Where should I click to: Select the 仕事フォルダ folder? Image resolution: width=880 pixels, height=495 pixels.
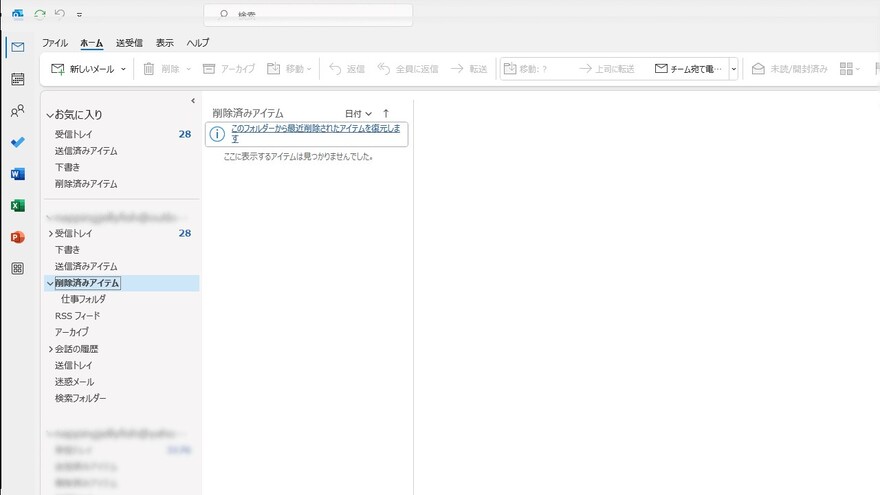[83, 299]
